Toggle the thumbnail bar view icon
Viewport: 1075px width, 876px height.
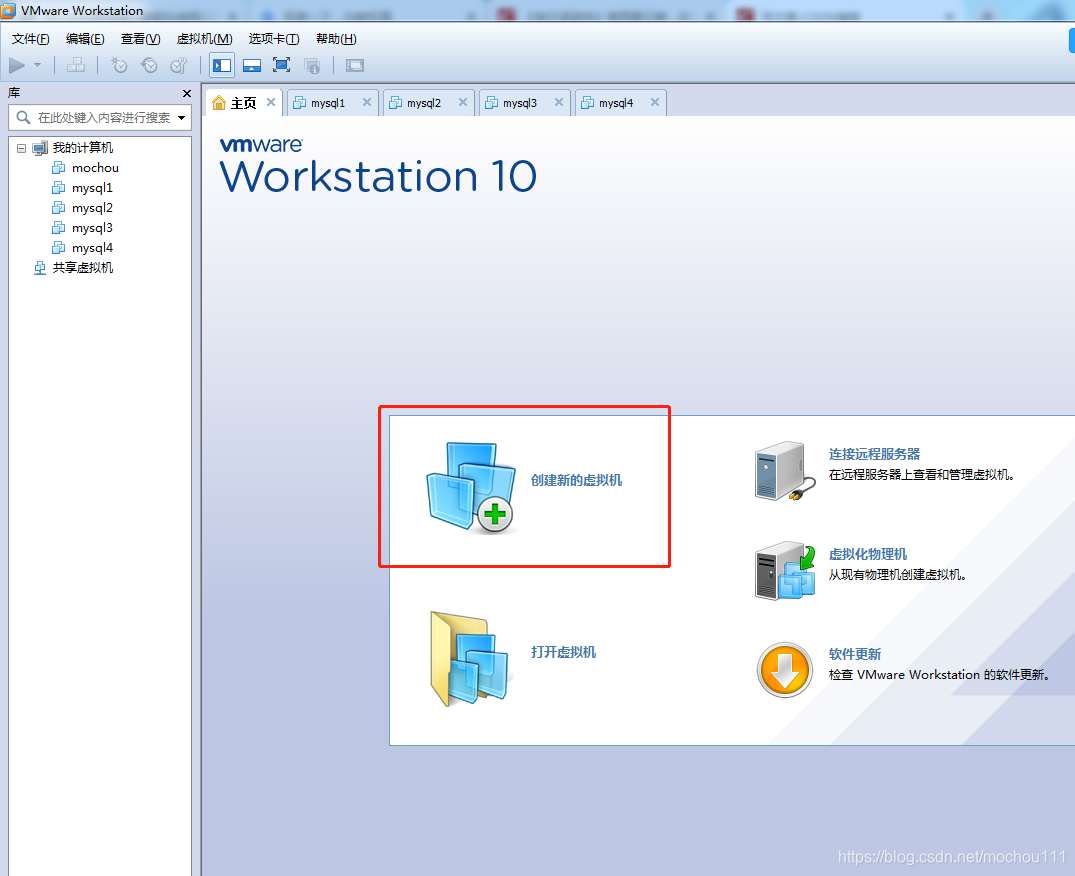pos(252,65)
